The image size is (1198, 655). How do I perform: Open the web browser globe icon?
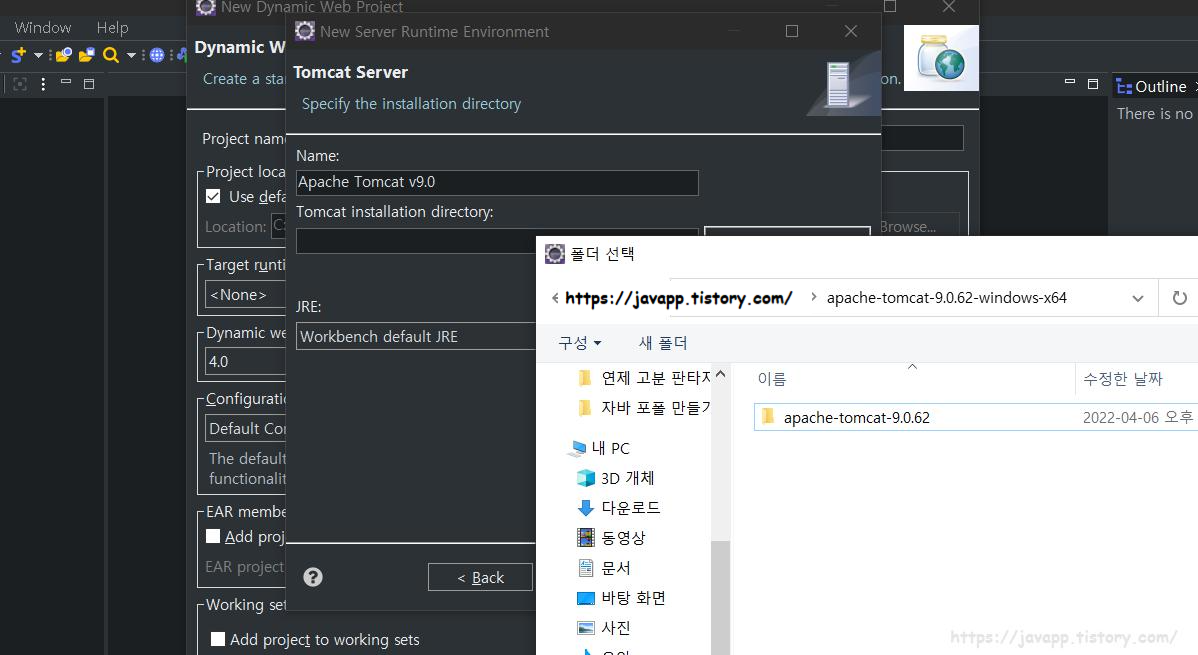(157, 55)
